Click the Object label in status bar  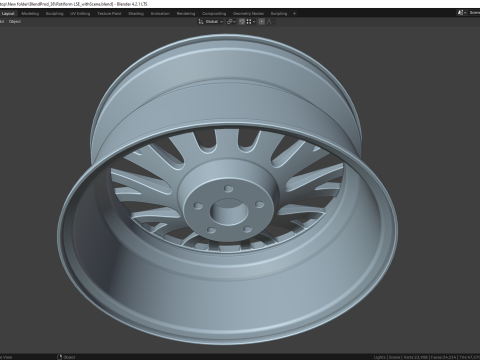(x=69, y=357)
